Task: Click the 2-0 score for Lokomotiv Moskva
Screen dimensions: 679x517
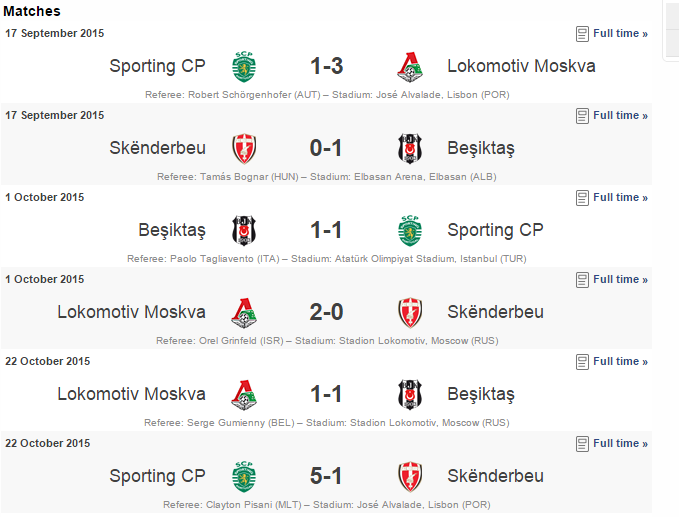Action: pyautogui.click(x=327, y=312)
